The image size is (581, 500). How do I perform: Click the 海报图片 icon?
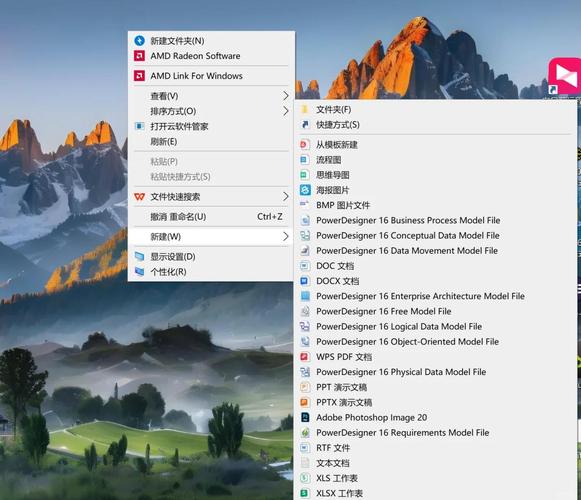point(305,190)
